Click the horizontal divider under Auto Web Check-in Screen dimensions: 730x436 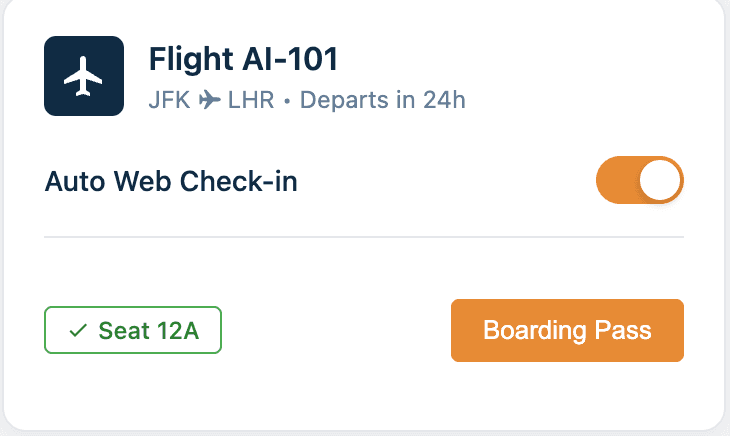(x=364, y=237)
